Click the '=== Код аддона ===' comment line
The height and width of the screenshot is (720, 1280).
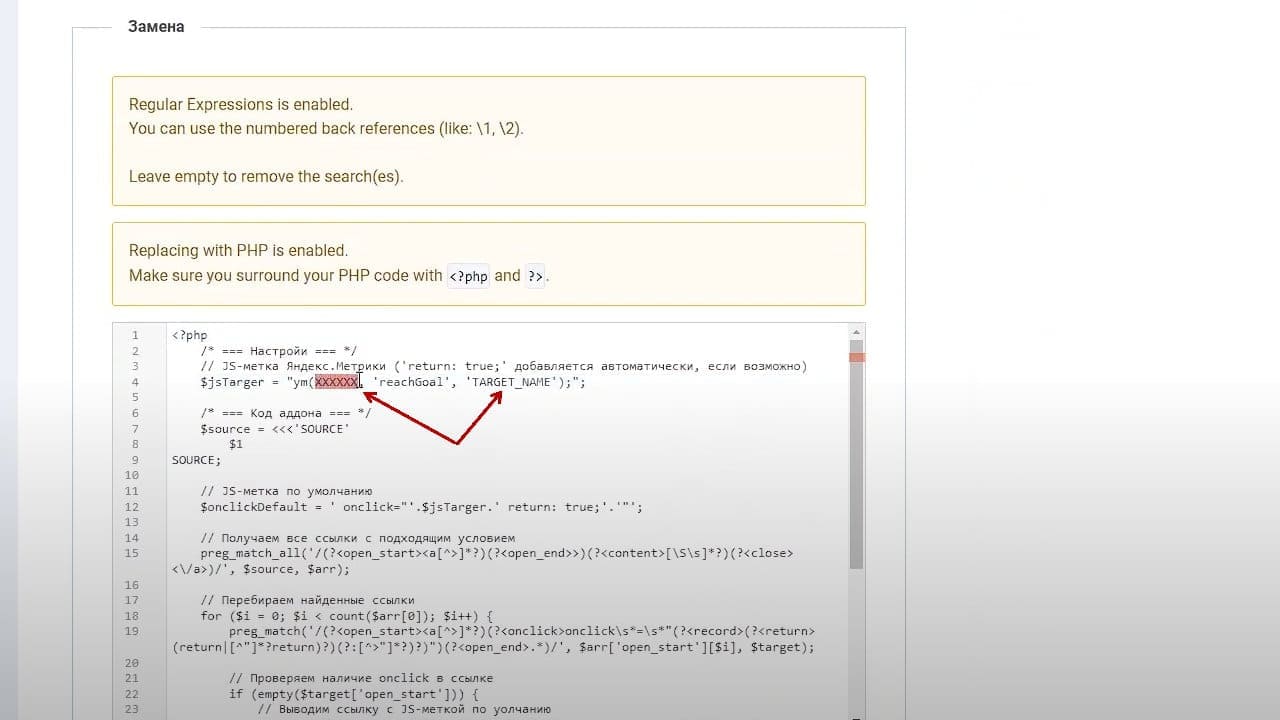285,413
